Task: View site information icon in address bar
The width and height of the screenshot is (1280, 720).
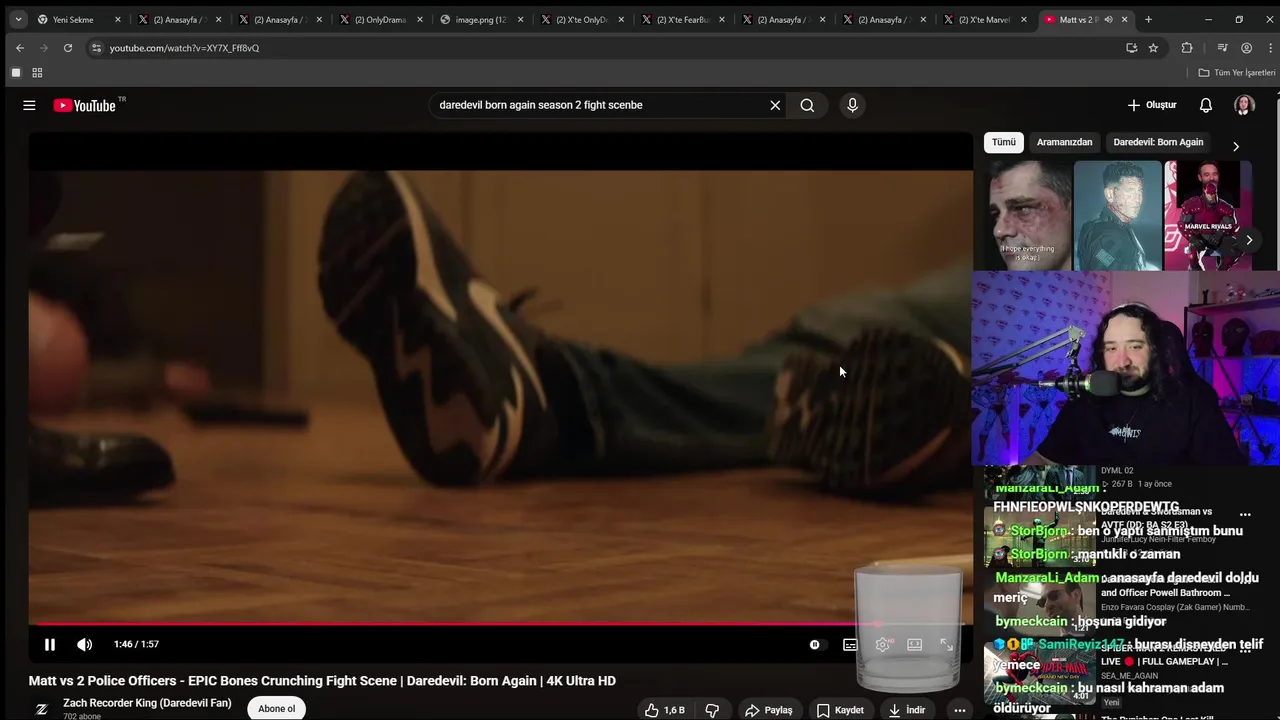Action: [96, 48]
